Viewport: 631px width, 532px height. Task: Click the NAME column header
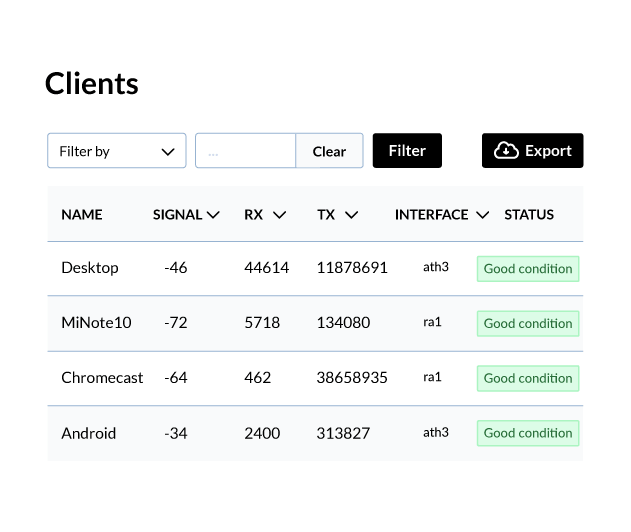pos(82,214)
